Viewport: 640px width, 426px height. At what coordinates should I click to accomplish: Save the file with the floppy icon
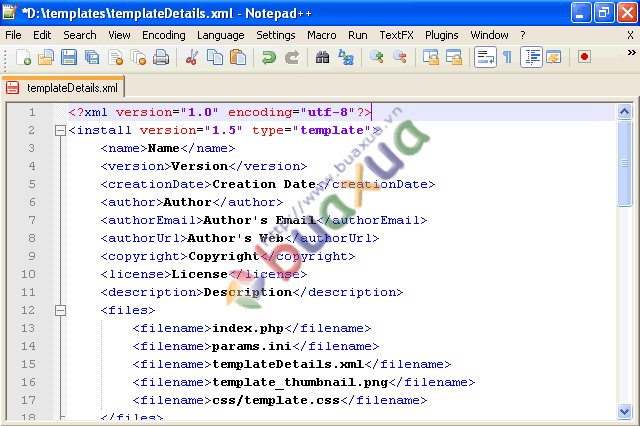[69, 57]
